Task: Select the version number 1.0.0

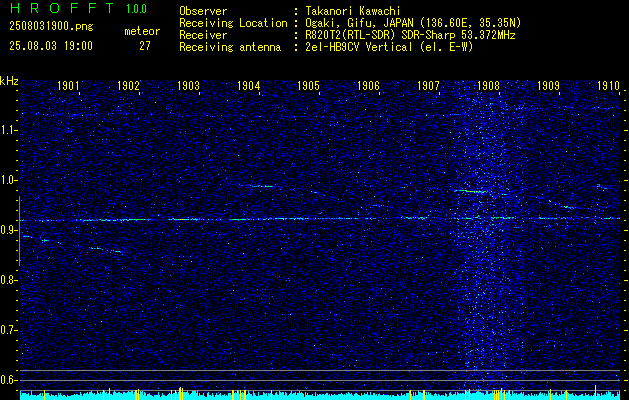Action: (136, 8)
